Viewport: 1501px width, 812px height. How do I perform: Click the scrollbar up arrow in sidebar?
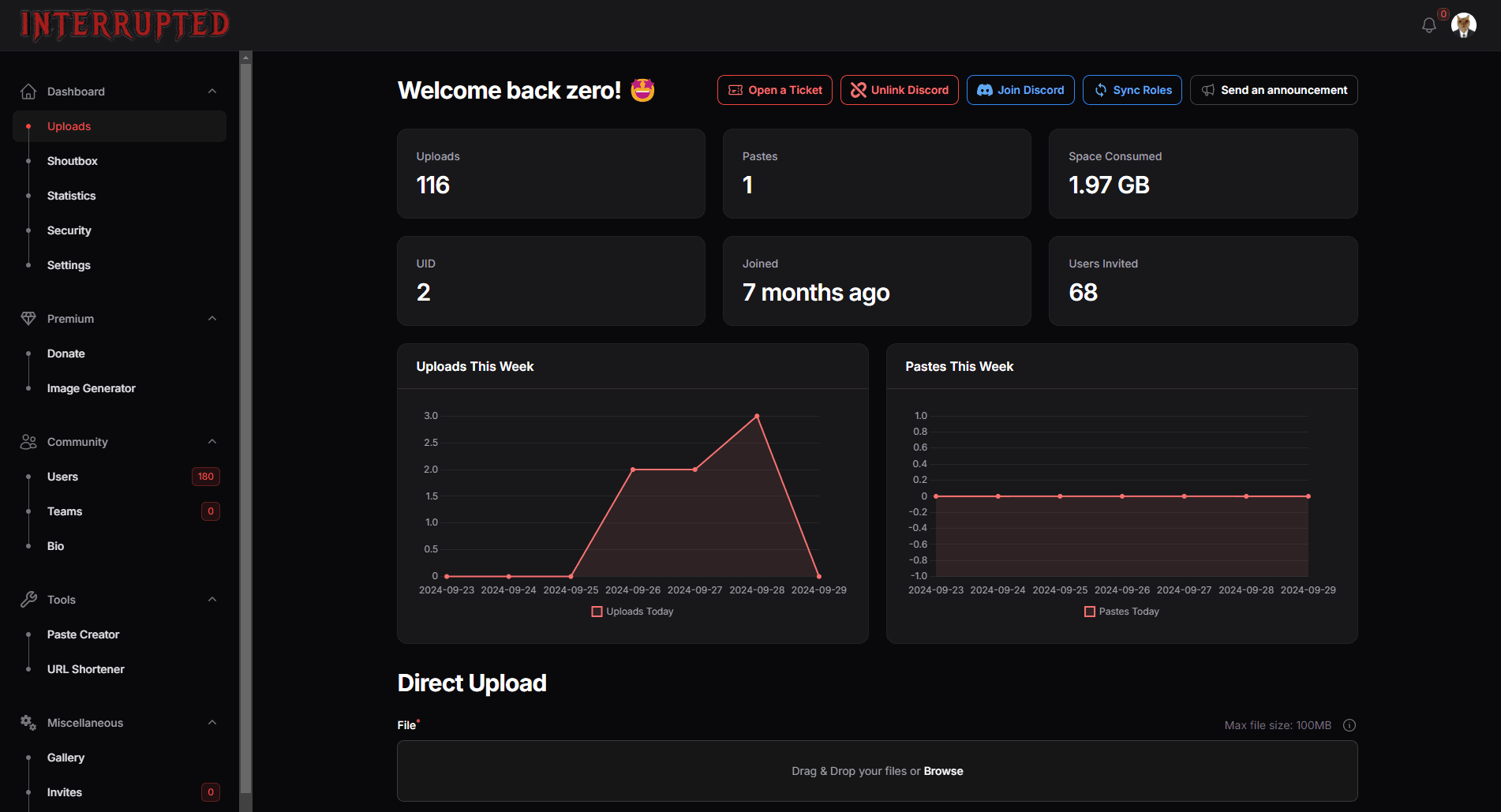tap(245, 57)
